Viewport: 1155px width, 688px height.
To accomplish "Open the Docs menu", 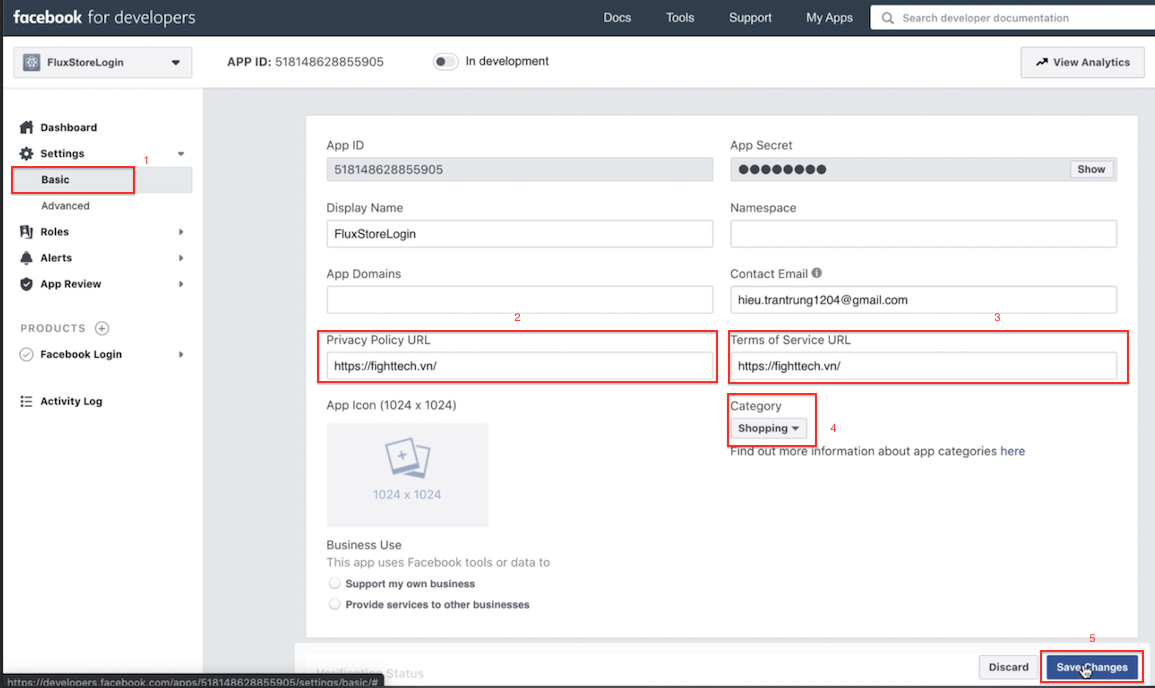I will click(x=617, y=18).
